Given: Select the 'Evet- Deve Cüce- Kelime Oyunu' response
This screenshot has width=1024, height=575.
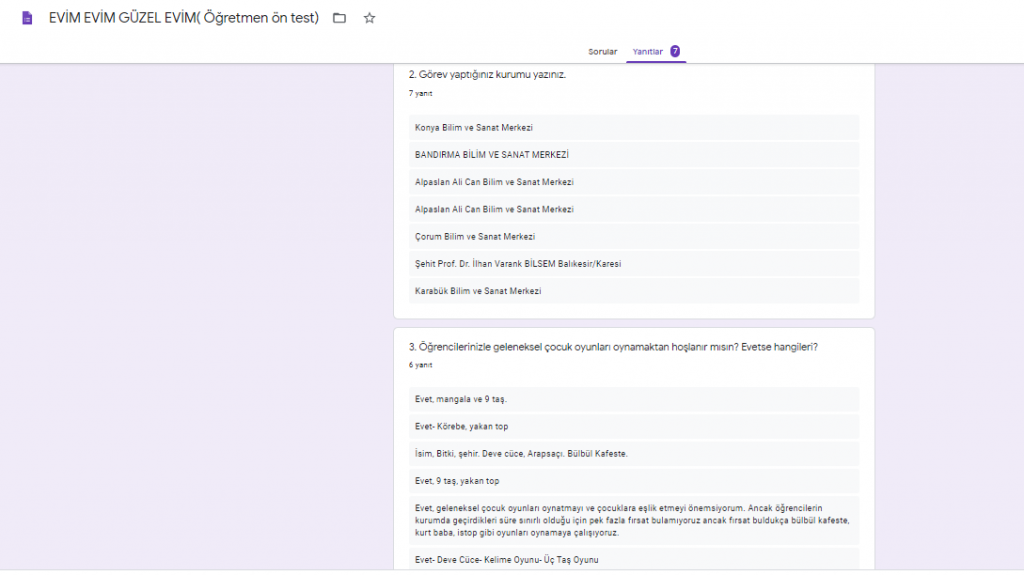Looking at the screenshot, I should [x=507, y=559].
